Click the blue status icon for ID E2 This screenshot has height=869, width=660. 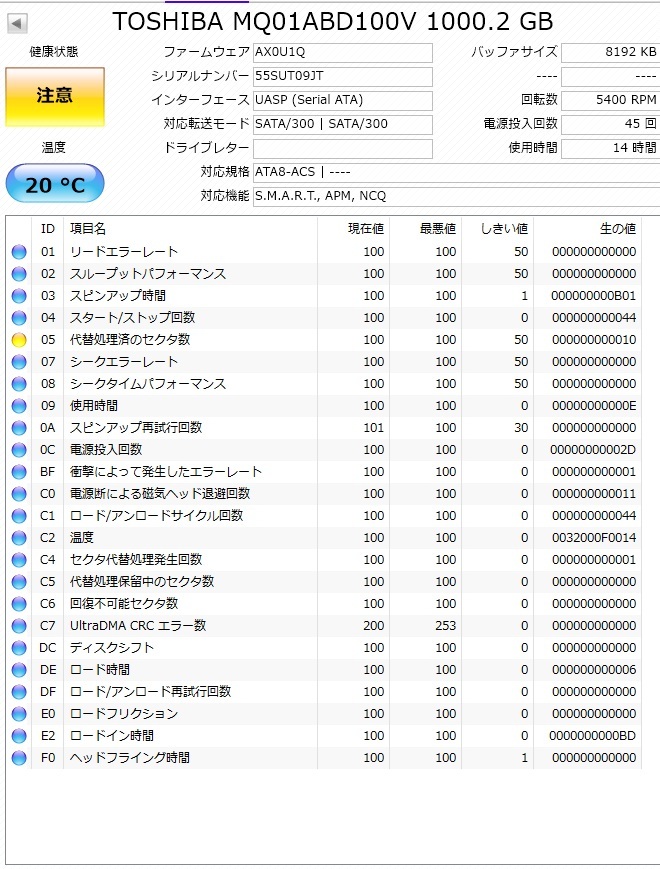coord(19,736)
